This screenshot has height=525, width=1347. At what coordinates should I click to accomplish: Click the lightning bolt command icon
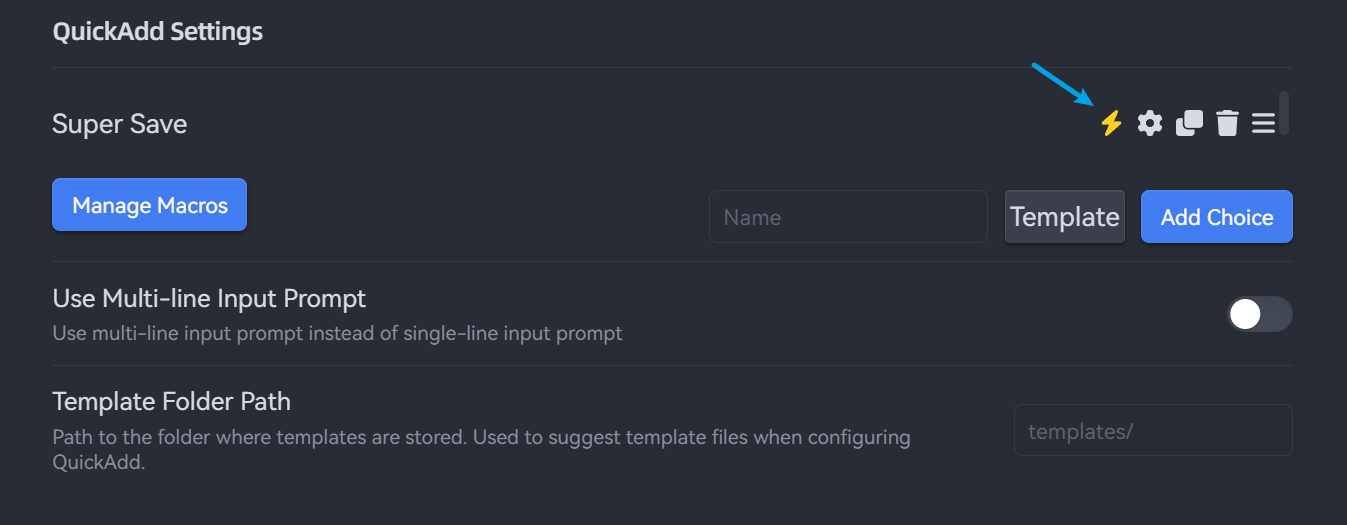[1111, 123]
